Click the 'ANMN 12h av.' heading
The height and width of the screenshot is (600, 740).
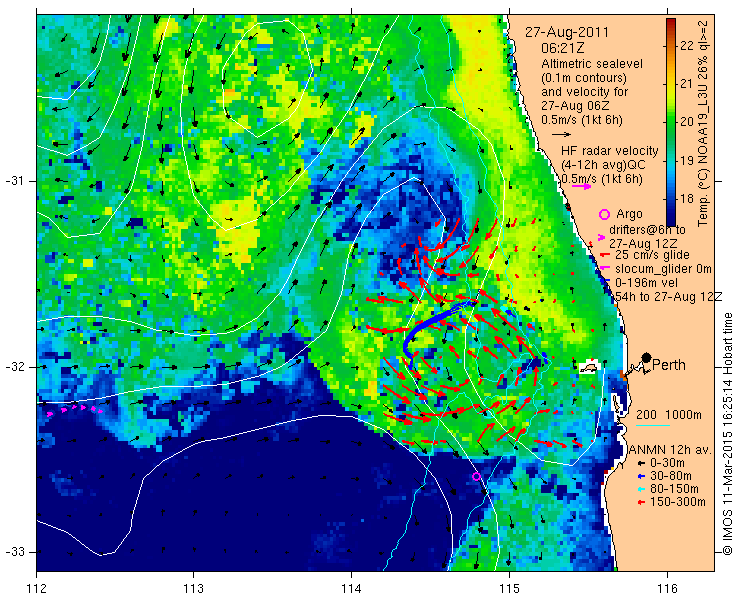click(x=671, y=450)
